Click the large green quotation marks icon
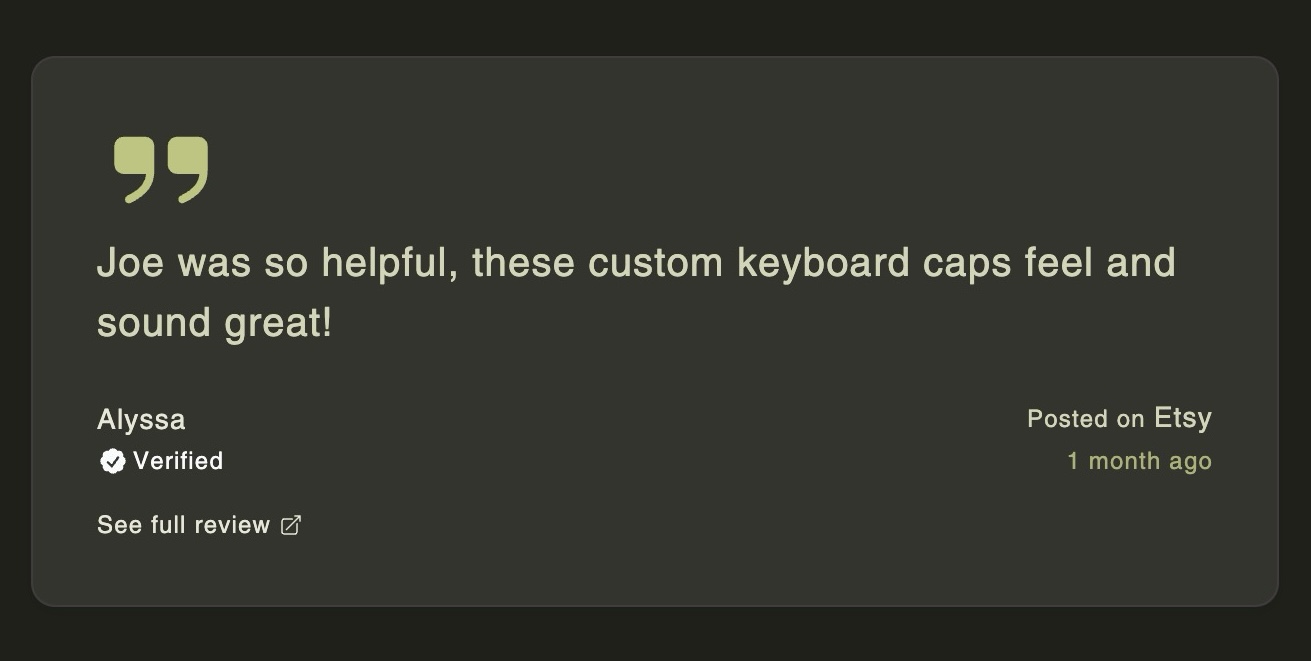This screenshot has width=1311, height=661. tap(161, 170)
